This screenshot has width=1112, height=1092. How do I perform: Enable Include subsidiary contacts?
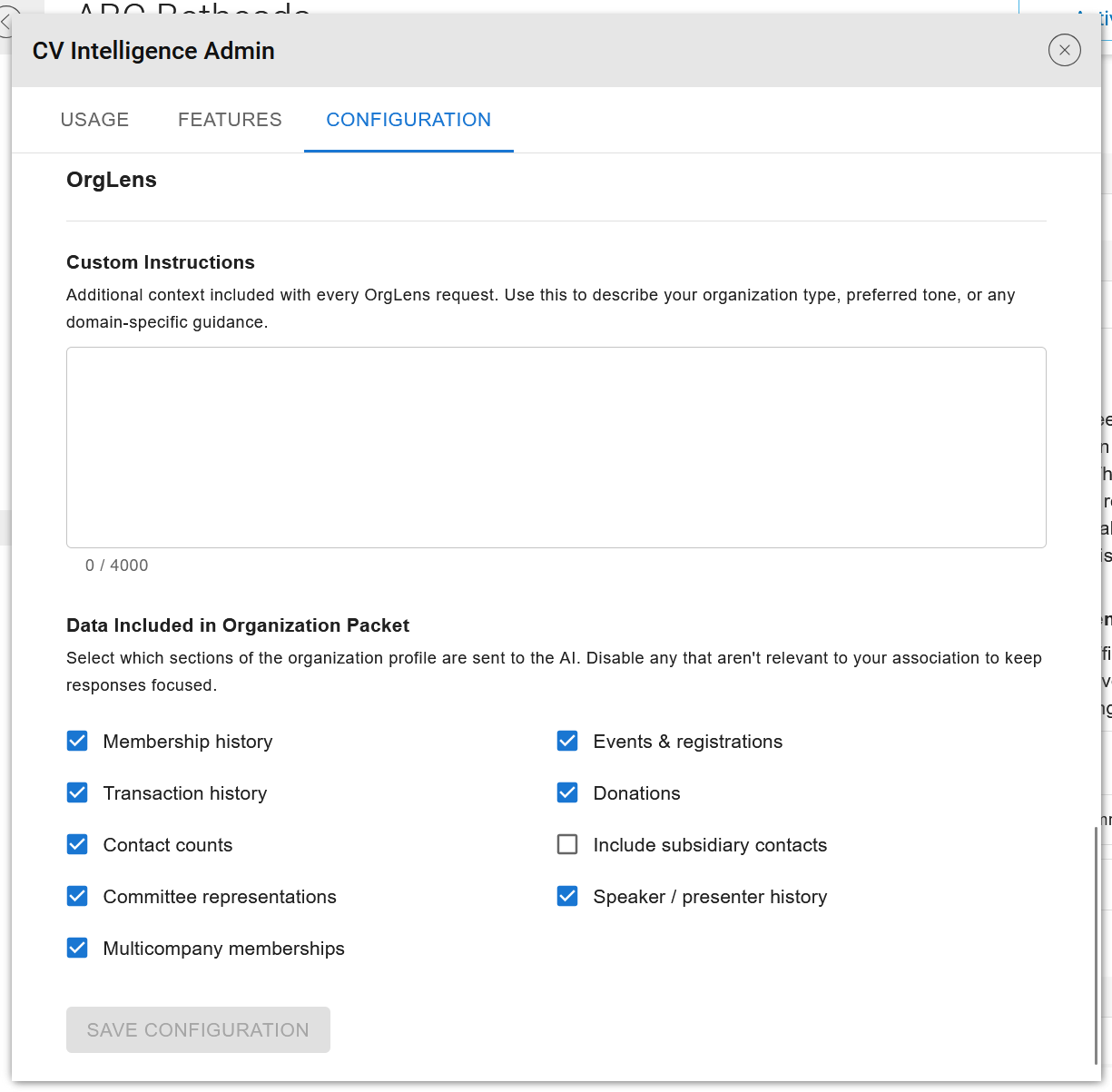point(568,845)
